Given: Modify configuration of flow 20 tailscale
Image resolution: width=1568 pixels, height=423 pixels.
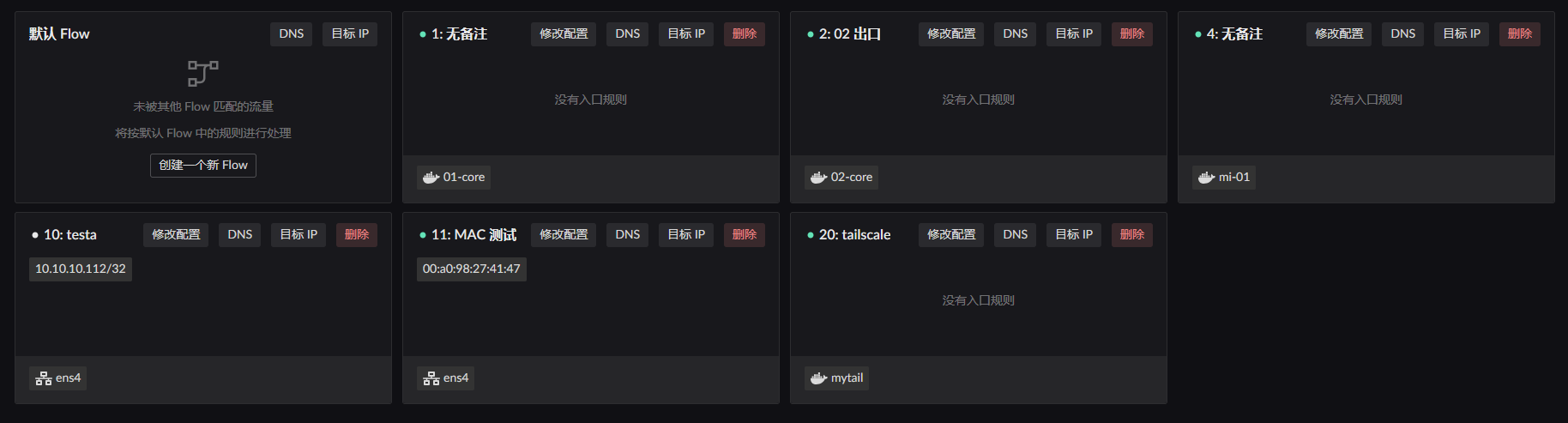Looking at the screenshot, I should click(951, 235).
